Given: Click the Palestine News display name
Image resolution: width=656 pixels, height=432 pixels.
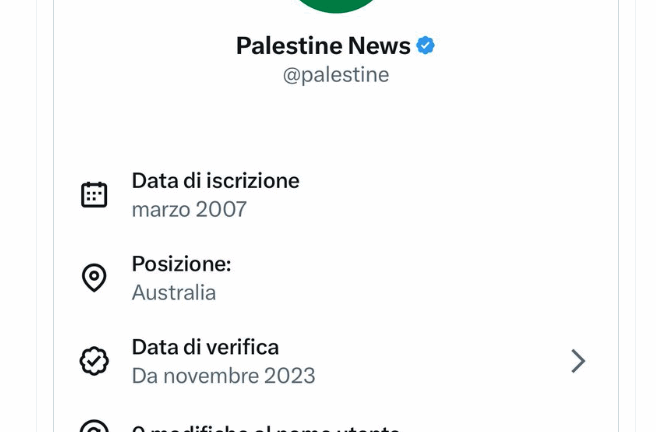Looking at the screenshot, I should tap(323, 45).
